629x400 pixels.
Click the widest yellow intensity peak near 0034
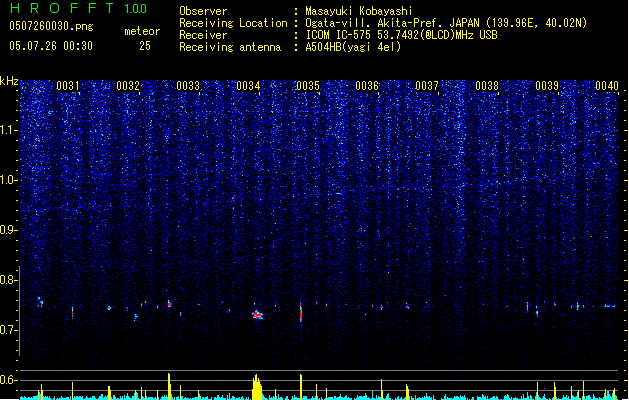(x=257, y=387)
